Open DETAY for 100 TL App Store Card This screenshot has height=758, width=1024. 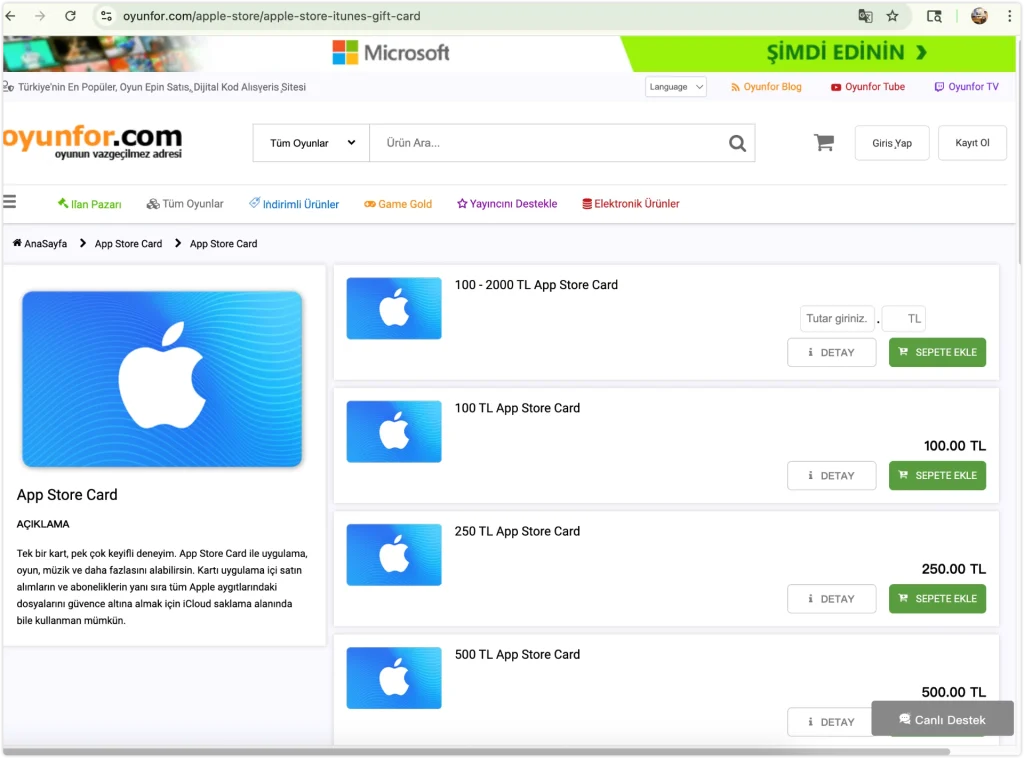click(831, 476)
